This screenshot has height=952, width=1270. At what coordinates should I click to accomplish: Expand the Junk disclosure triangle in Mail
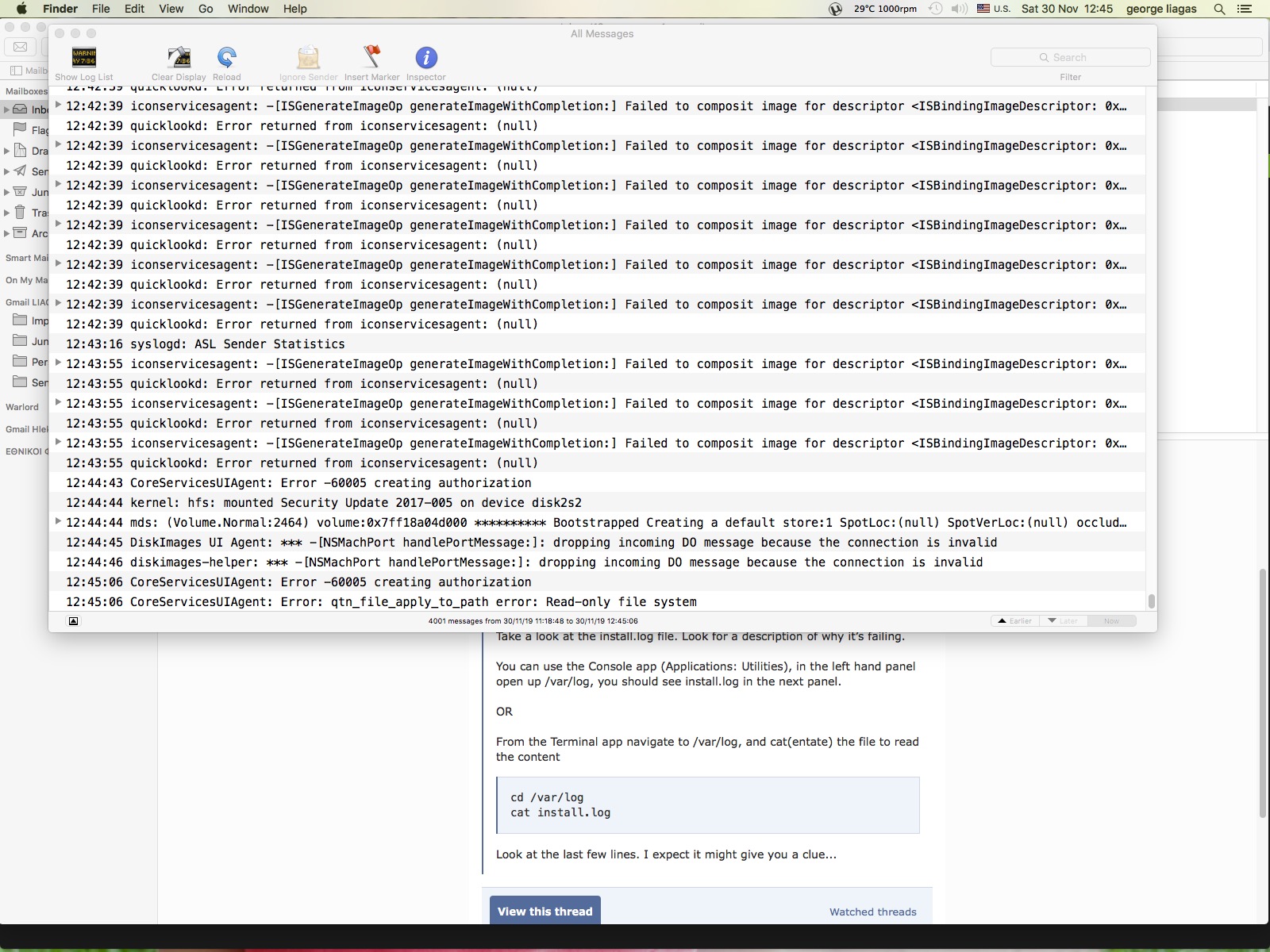click(7, 192)
